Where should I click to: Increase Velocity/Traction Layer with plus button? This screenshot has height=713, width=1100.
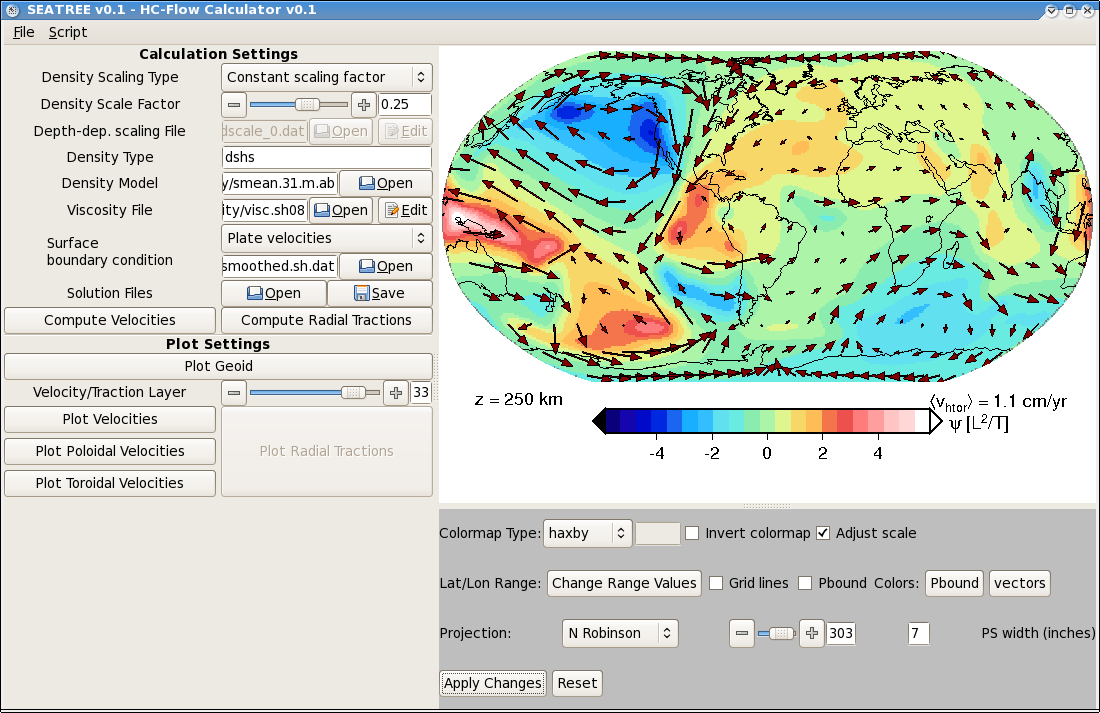tap(396, 392)
